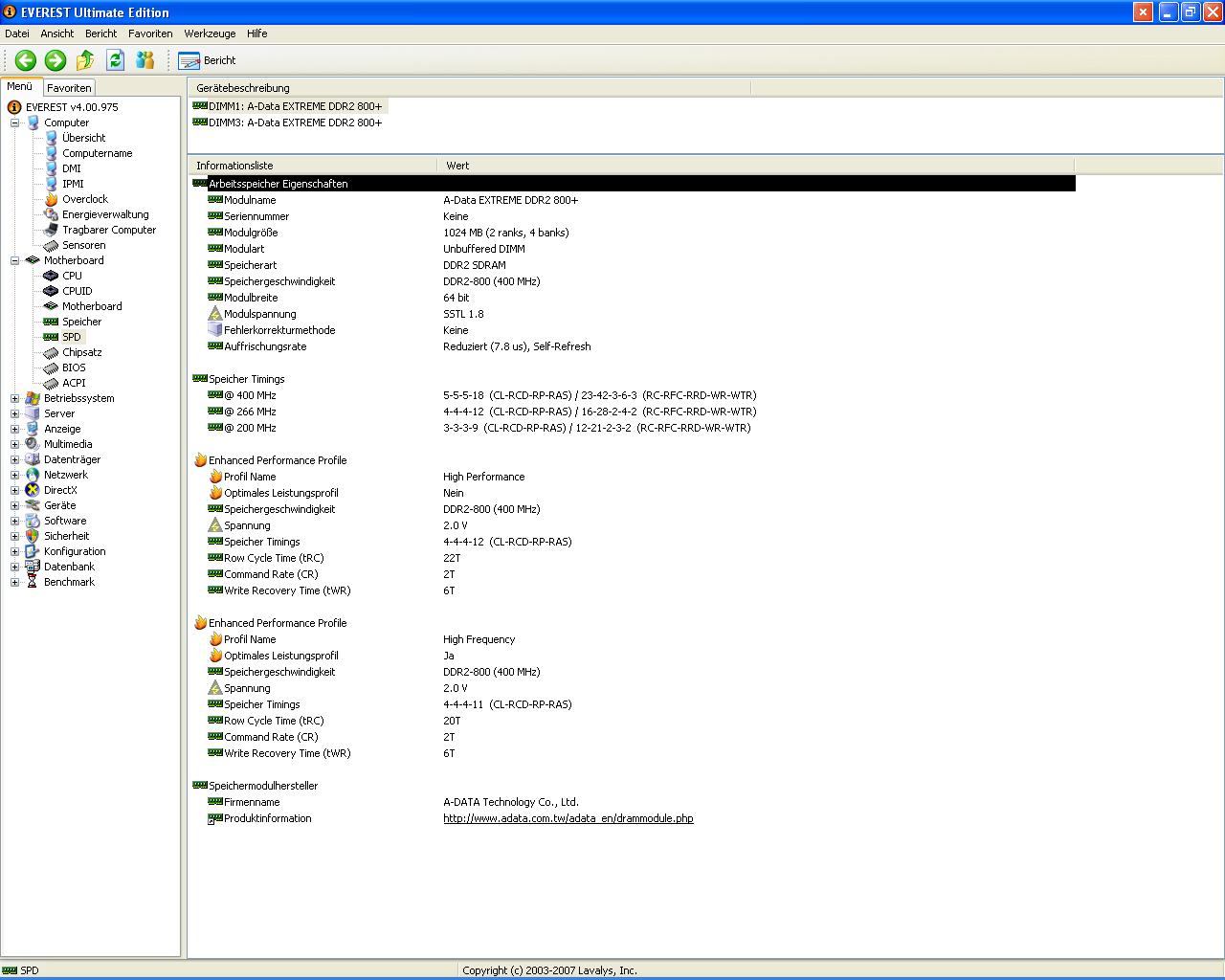Select the SPD tree item

tap(71, 337)
